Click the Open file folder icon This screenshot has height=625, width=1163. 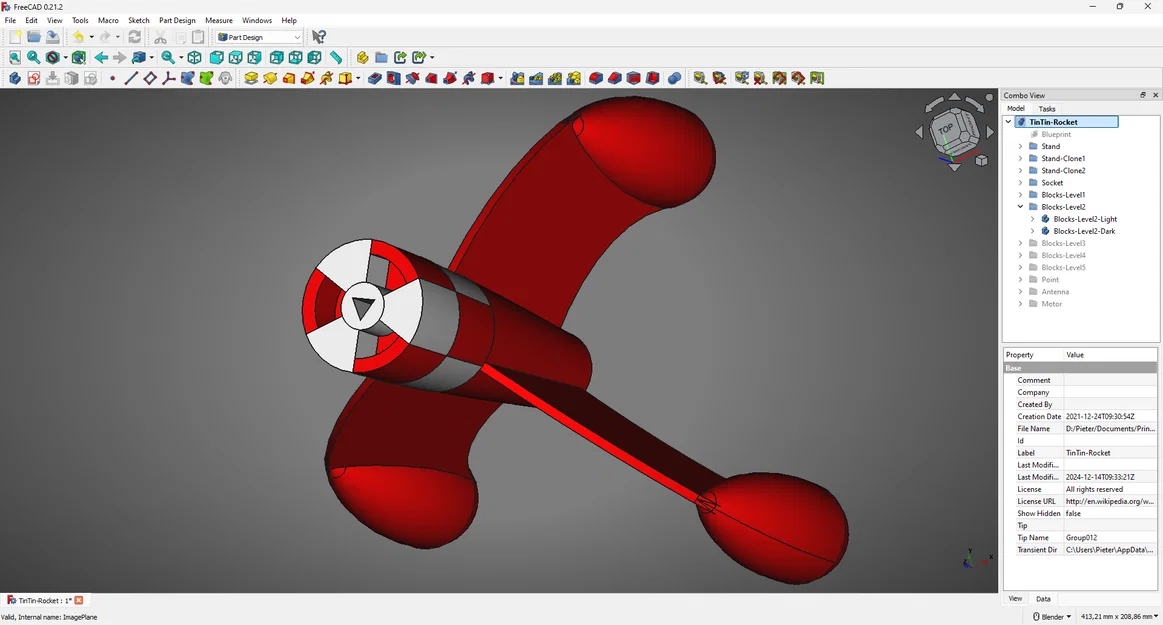pos(33,37)
